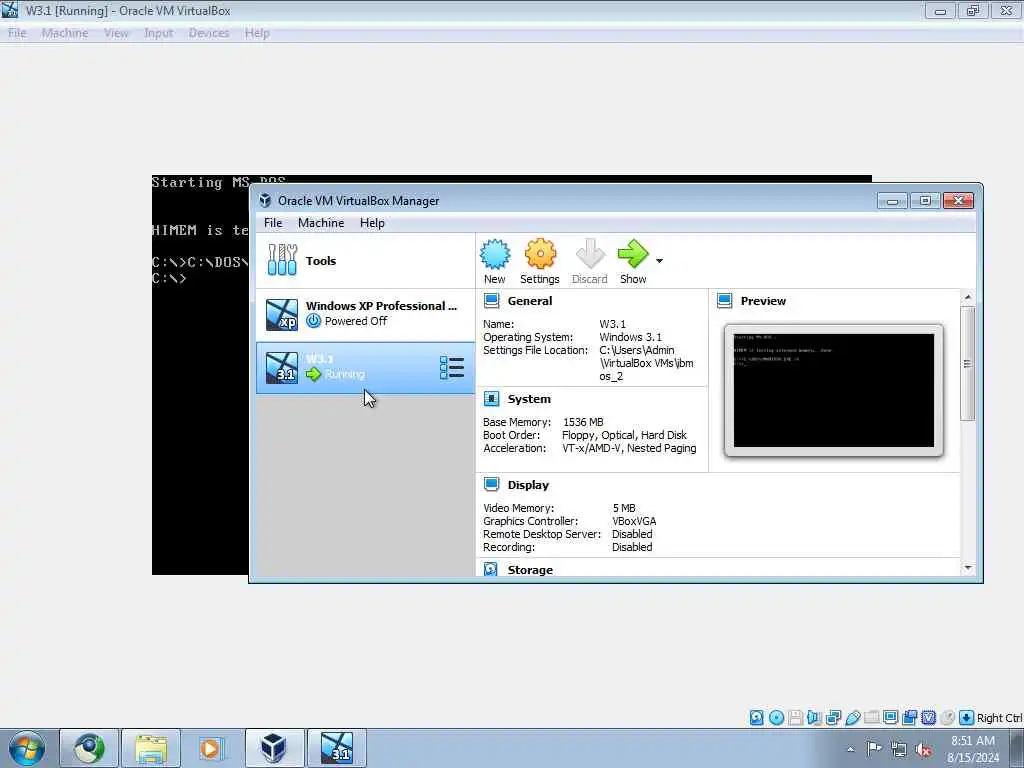
Task: Click the W3.1 machine menu list icon
Action: click(452, 368)
